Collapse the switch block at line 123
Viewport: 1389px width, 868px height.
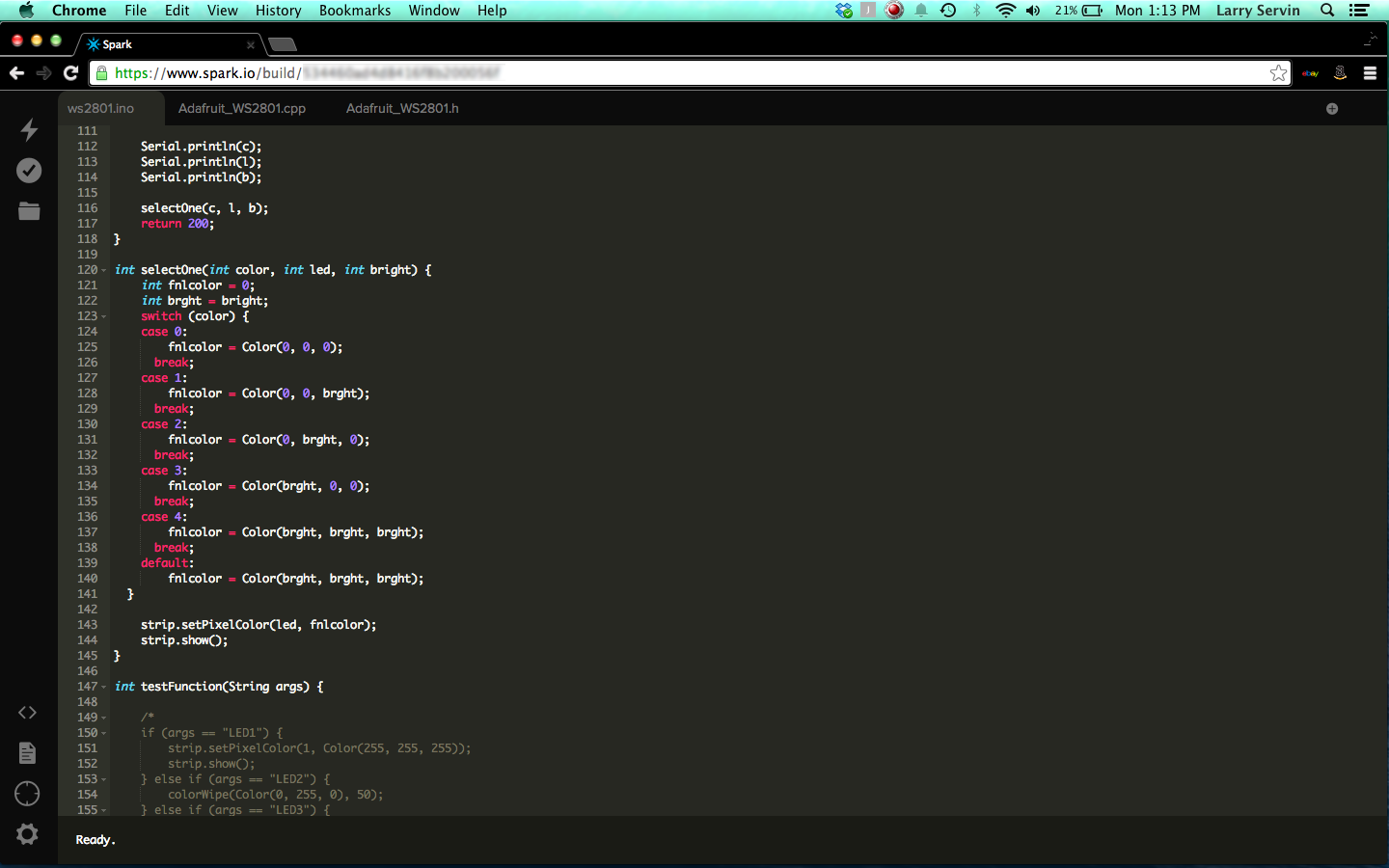[x=104, y=316]
